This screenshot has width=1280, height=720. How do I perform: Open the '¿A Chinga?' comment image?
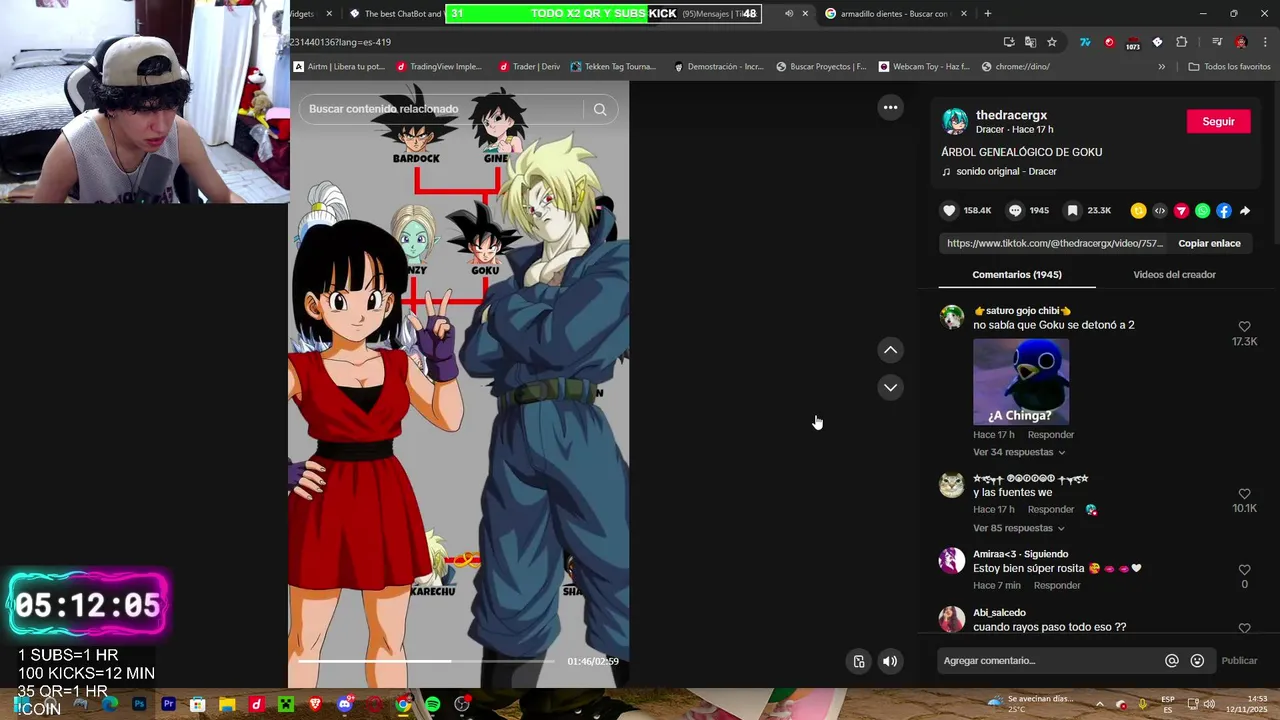pyautogui.click(x=1021, y=382)
